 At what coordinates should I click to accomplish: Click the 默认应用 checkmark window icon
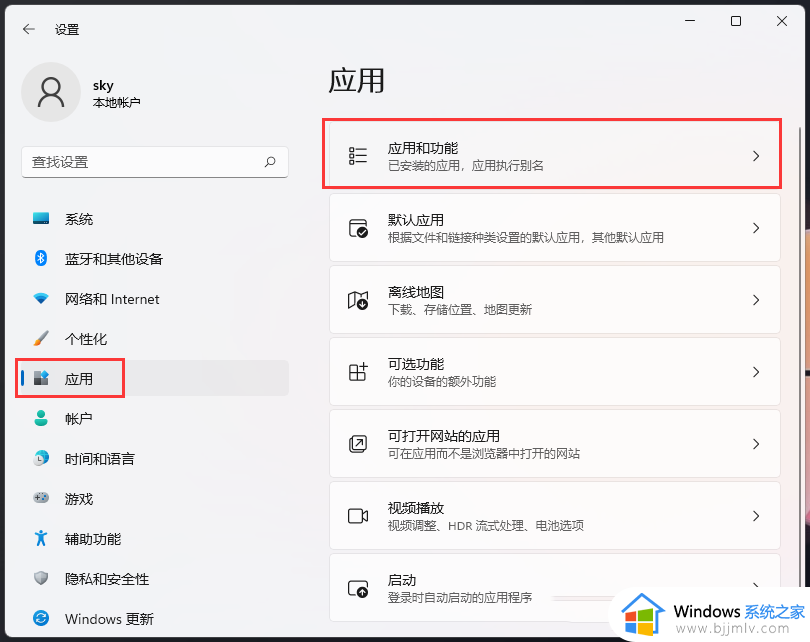click(x=358, y=228)
